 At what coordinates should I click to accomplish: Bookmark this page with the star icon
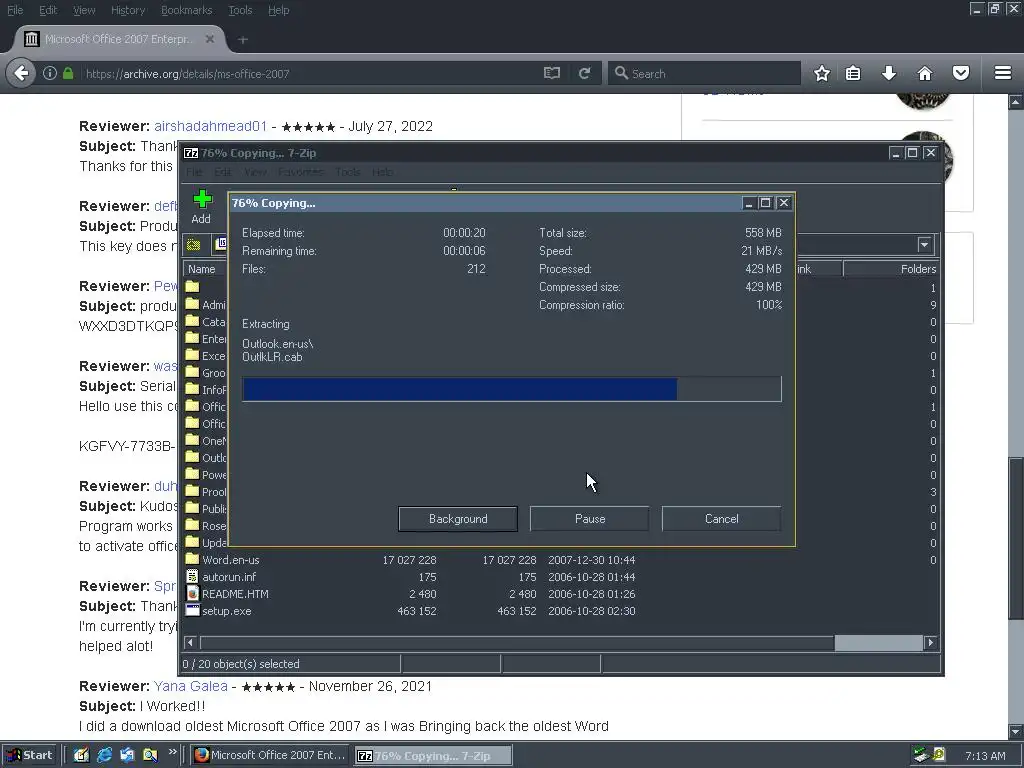822,73
